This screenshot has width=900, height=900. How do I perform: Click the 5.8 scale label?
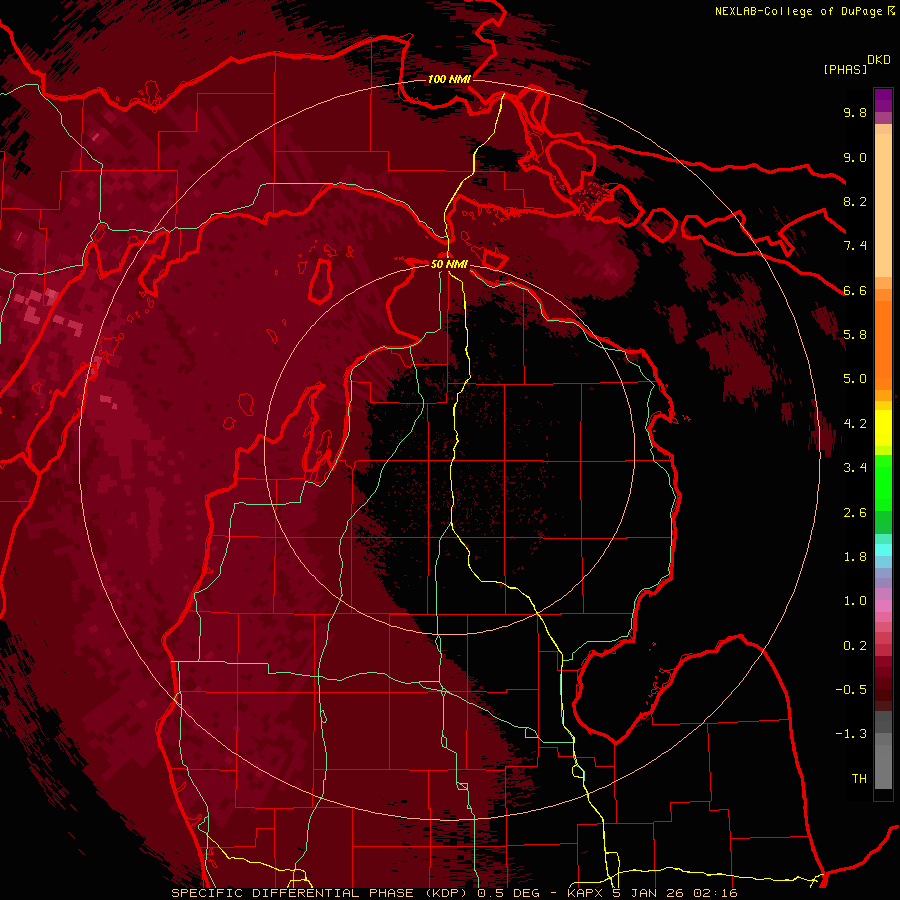pos(855,335)
